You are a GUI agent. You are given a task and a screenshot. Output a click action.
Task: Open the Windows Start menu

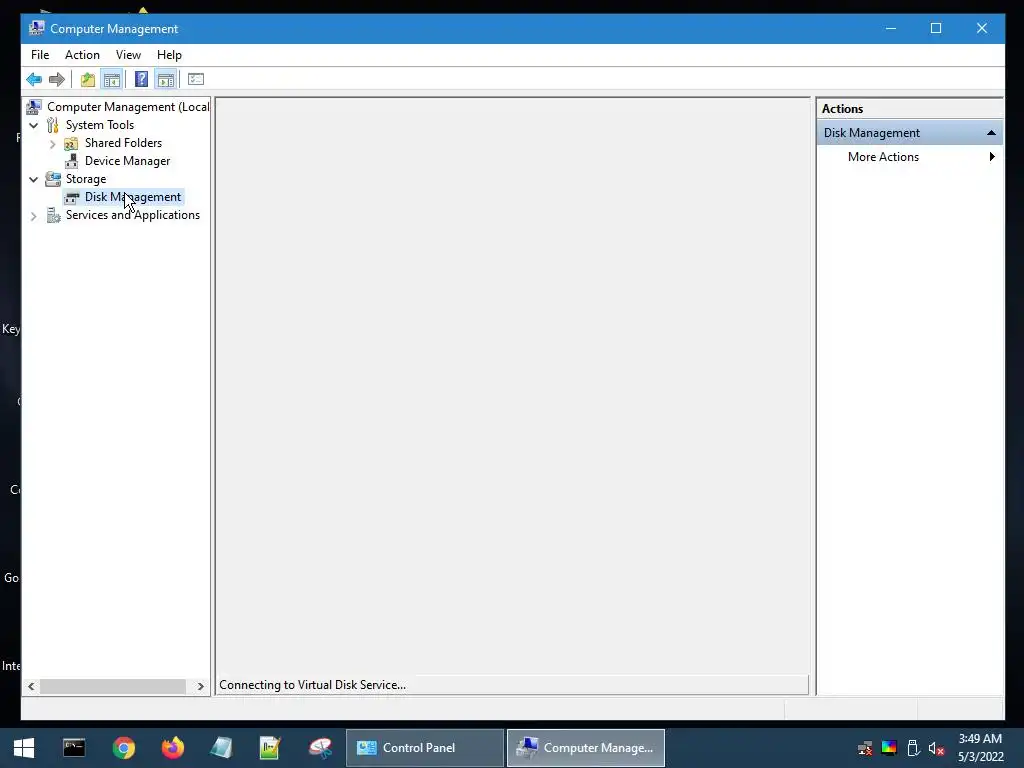[x=24, y=748]
